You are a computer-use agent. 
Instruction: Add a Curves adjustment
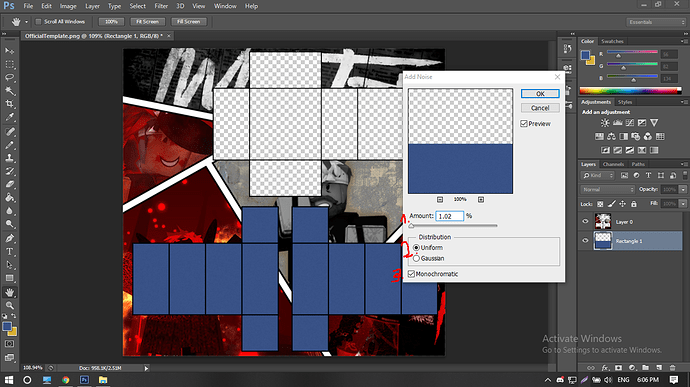click(630, 123)
